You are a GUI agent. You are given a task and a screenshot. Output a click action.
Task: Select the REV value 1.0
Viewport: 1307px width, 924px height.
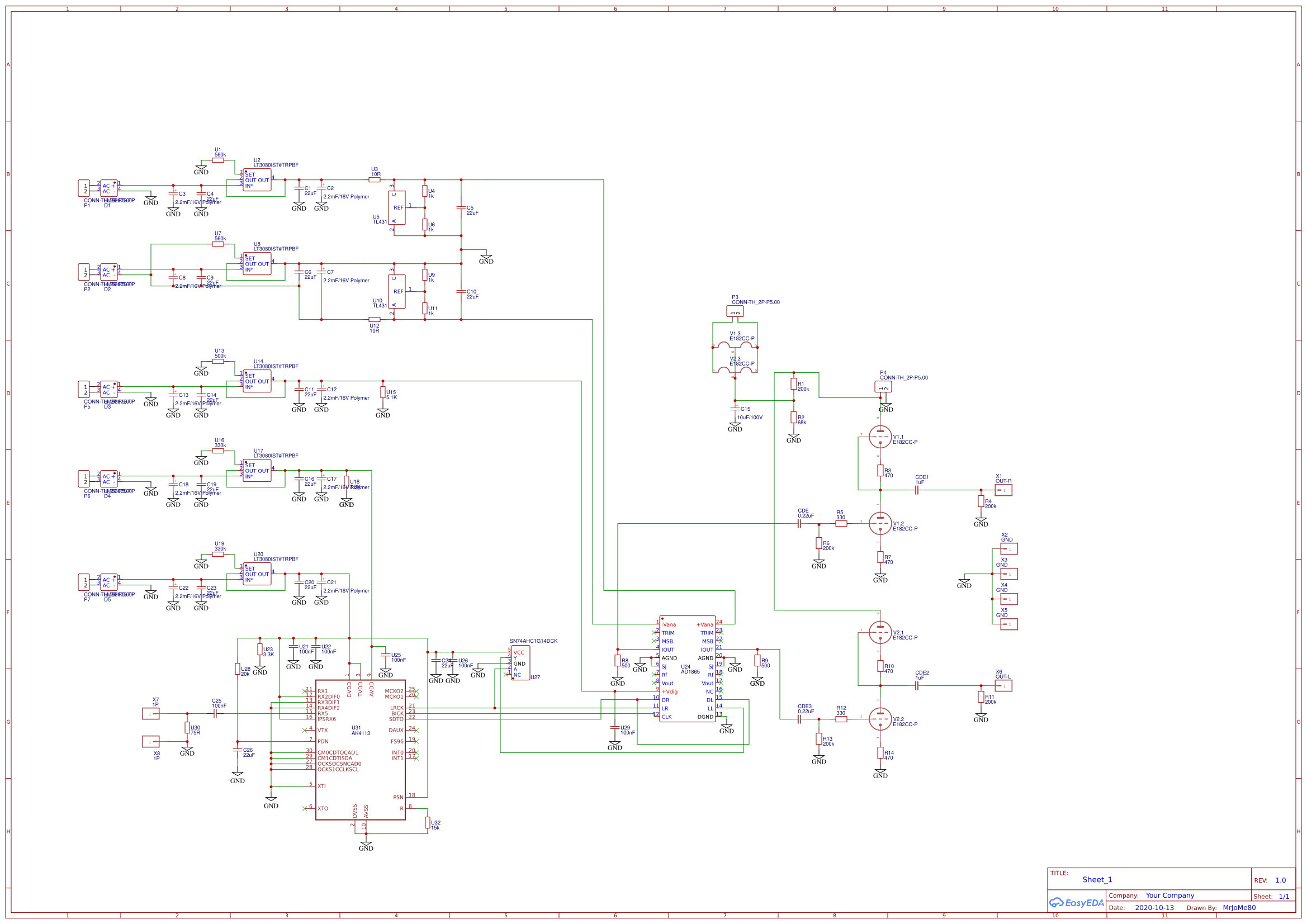click(x=1282, y=880)
